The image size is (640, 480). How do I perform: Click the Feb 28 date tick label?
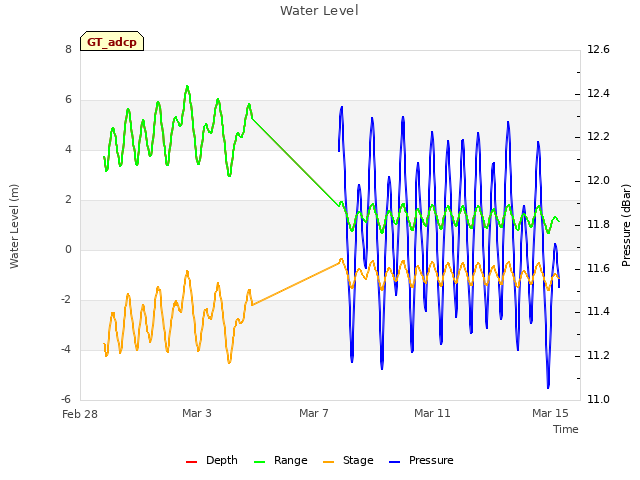pos(80,414)
